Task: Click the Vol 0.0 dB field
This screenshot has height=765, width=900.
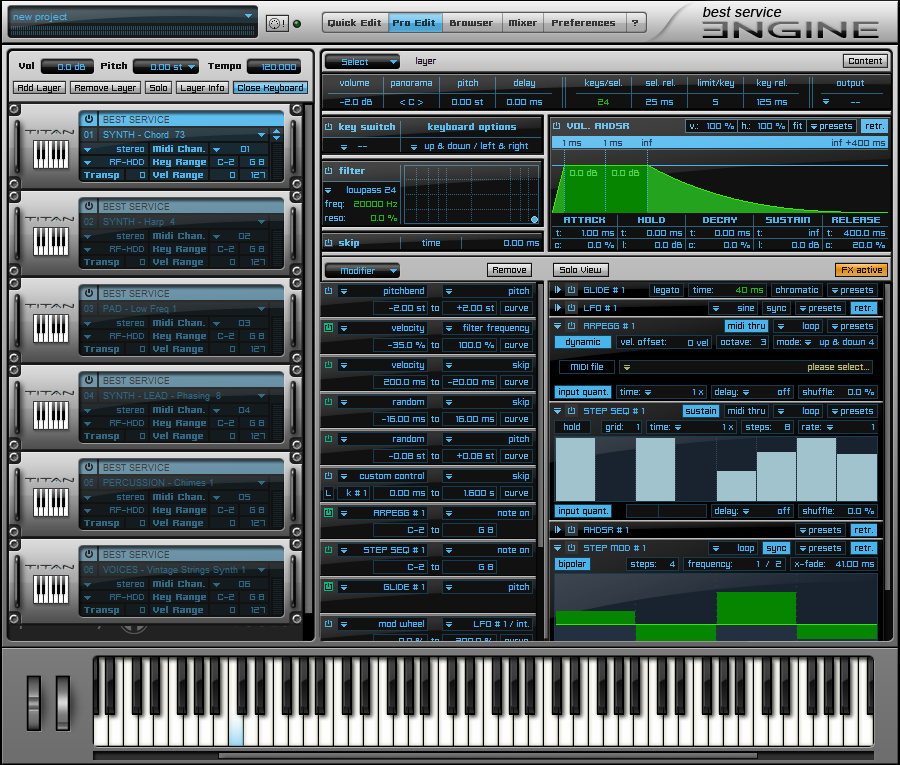Action: pyautogui.click(x=67, y=67)
